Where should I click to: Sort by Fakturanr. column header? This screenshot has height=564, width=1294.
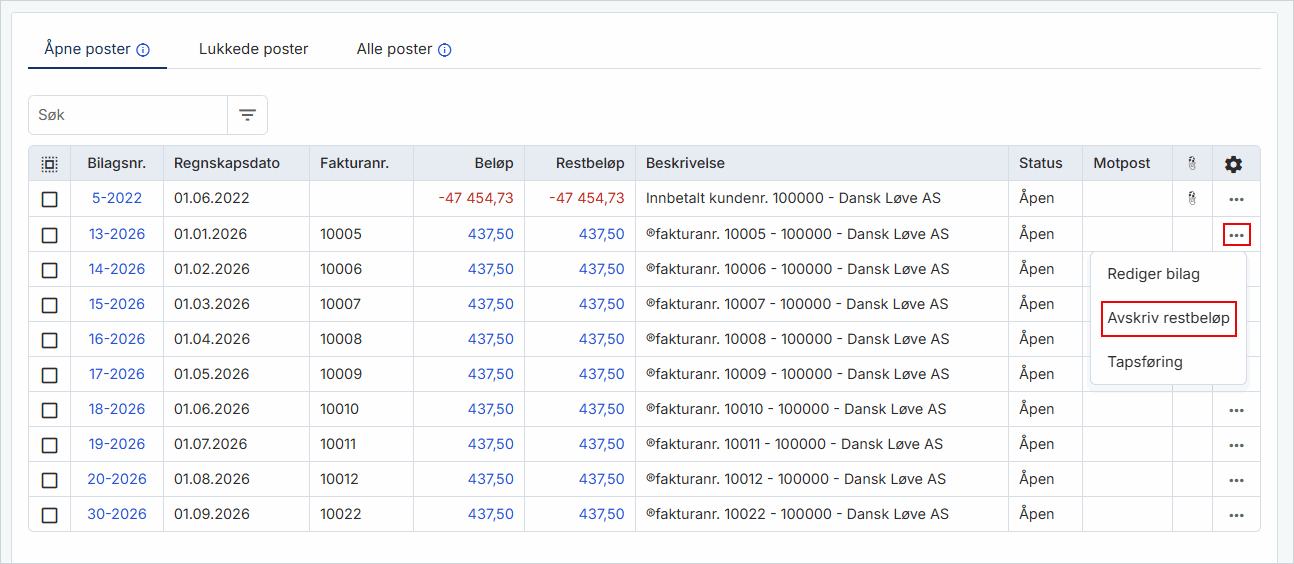coord(354,163)
